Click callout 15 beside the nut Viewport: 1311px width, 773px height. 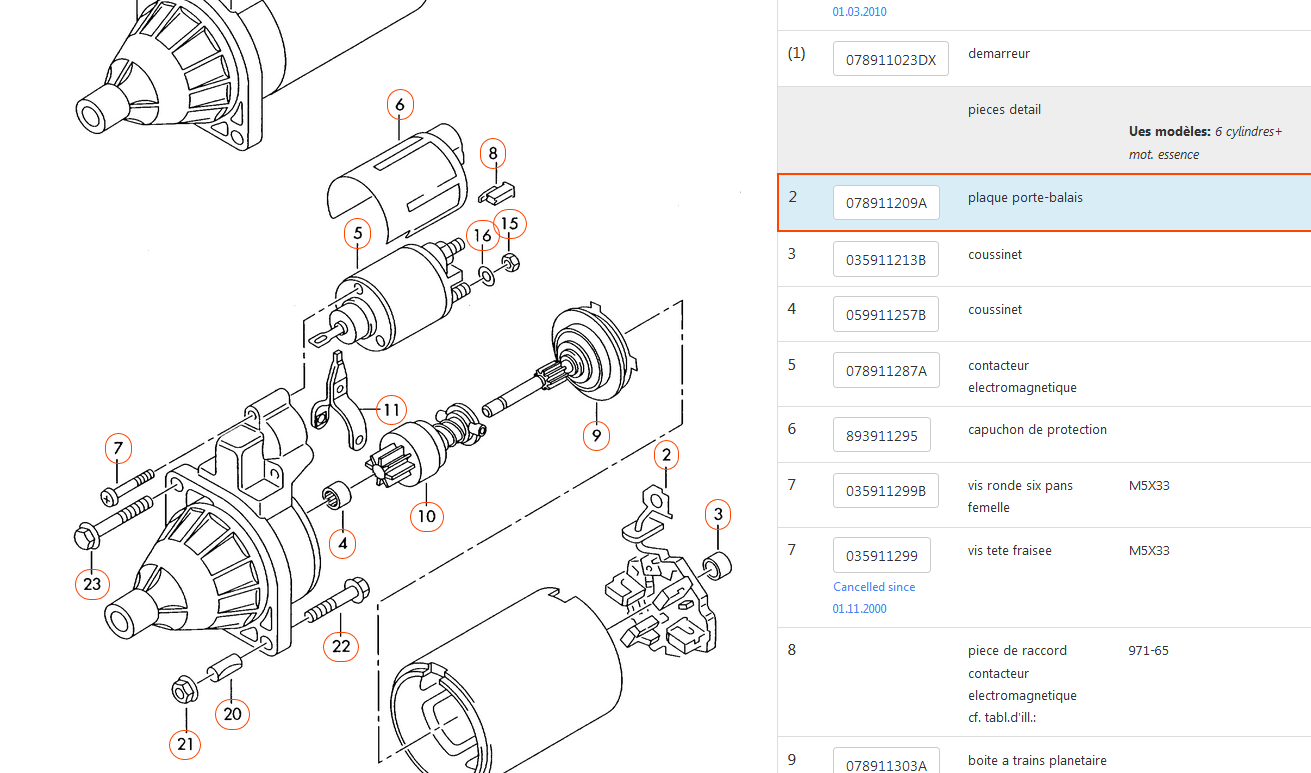[510, 223]
